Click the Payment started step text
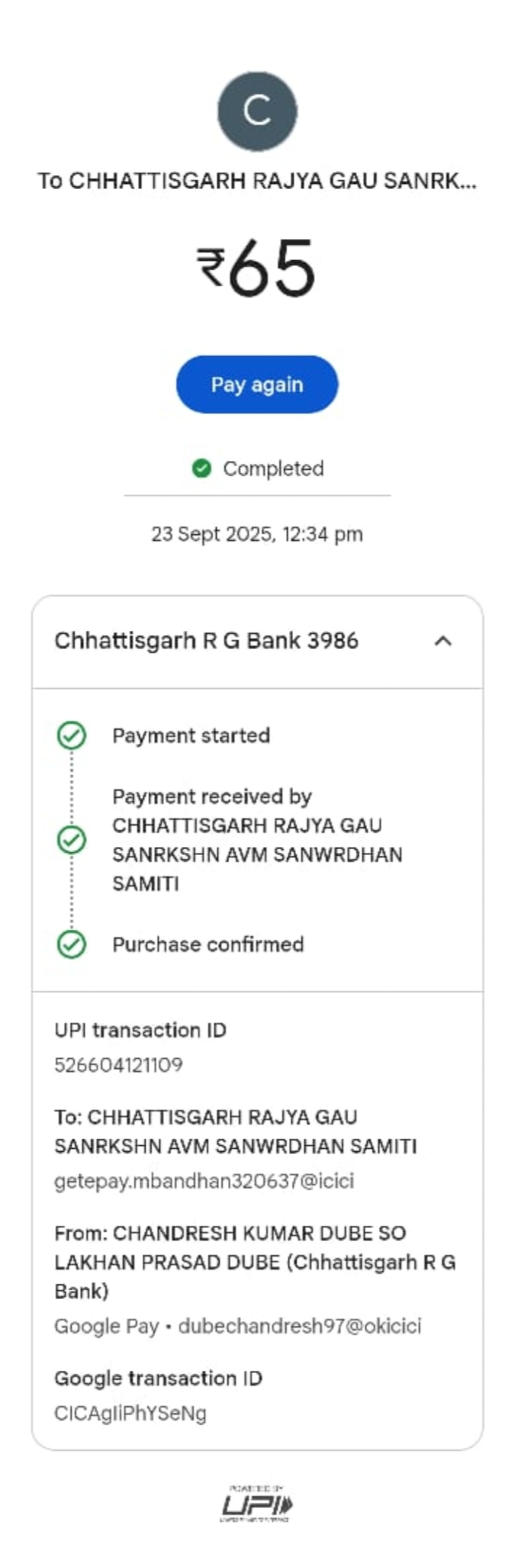The width and height of the screenshot is (513, 1568). (x=191, y=736)
